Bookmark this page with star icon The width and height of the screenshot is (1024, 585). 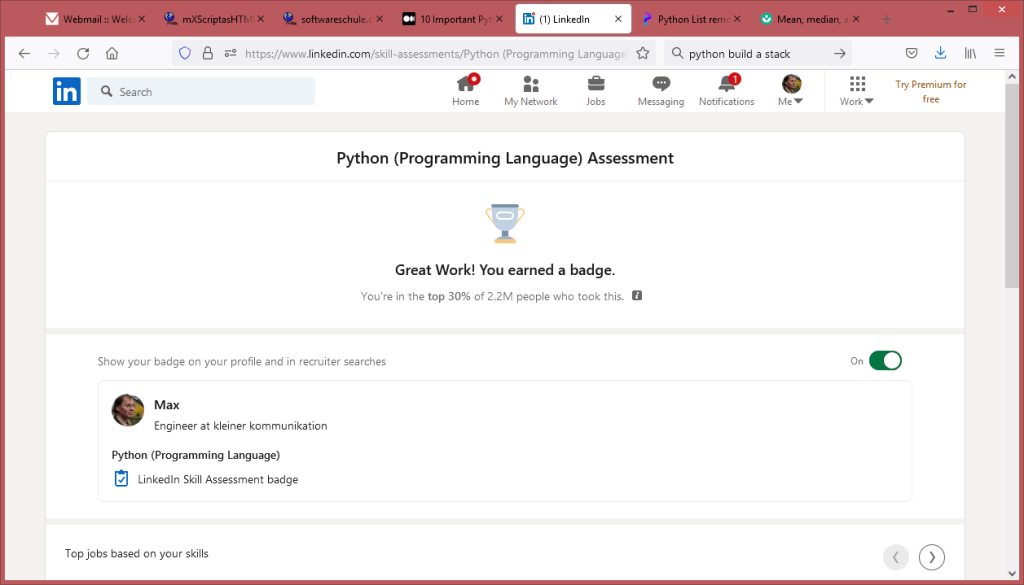coord(643,54)
